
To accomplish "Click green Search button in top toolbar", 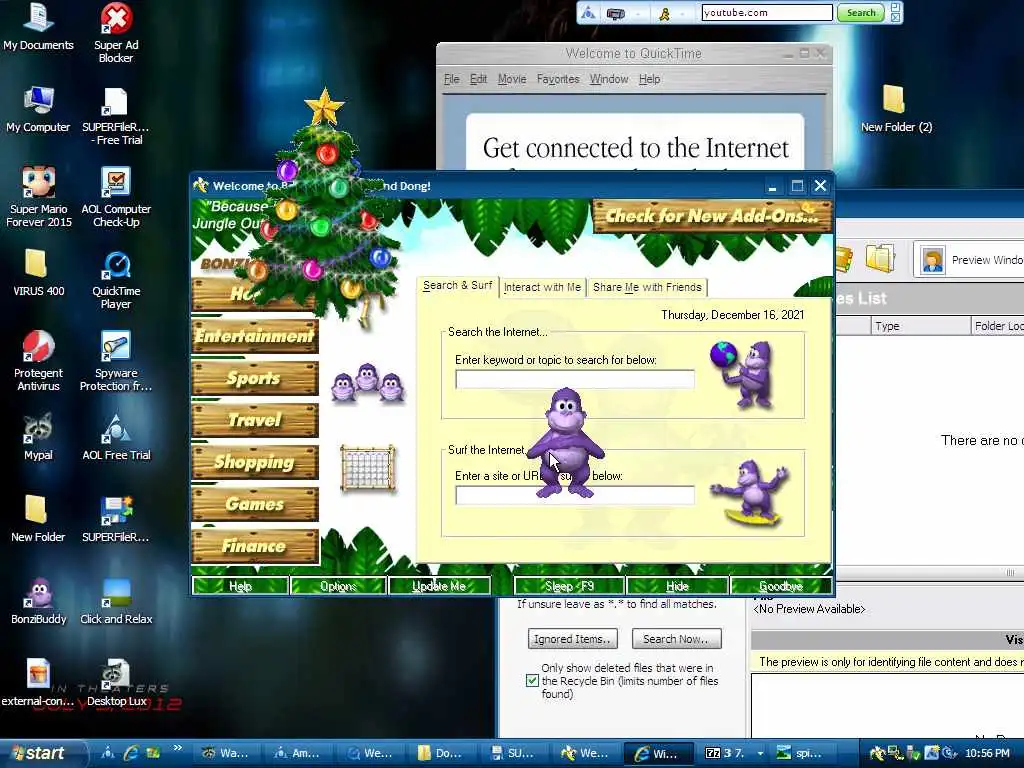I will coord(861,12).
